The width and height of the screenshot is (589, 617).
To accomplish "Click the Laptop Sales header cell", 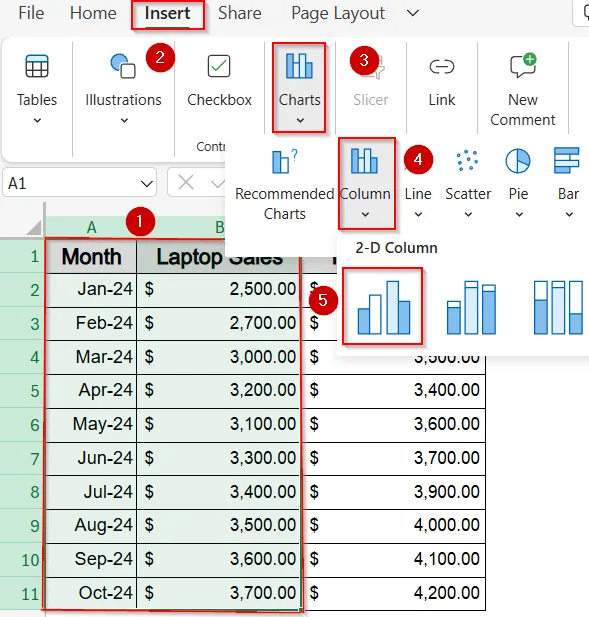I will pos(218,257).
